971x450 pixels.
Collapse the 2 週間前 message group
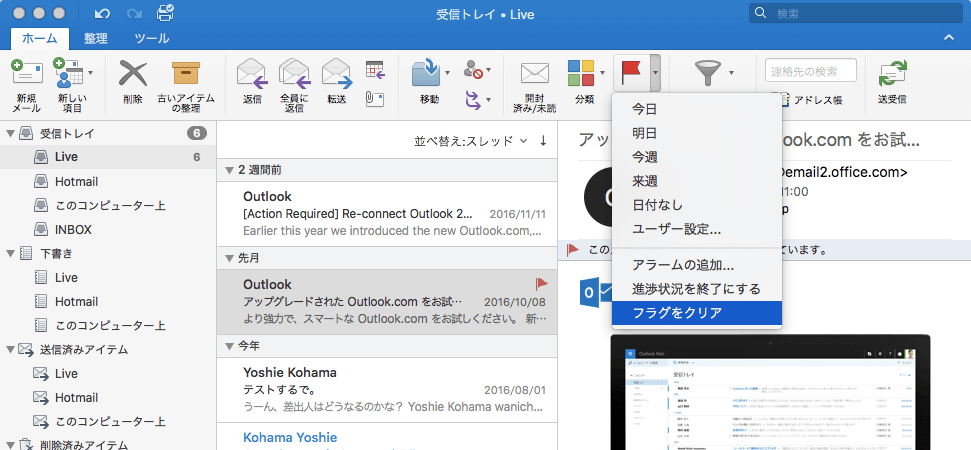[x=230, y=170]
